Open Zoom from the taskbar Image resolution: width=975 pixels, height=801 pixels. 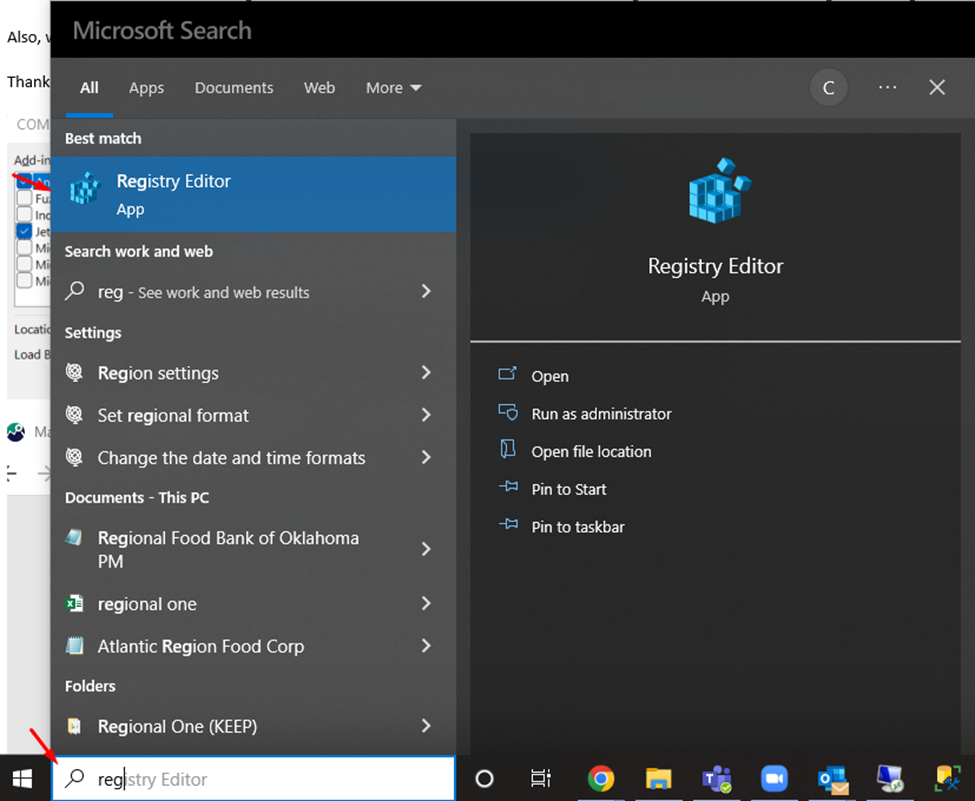(774, 778)
